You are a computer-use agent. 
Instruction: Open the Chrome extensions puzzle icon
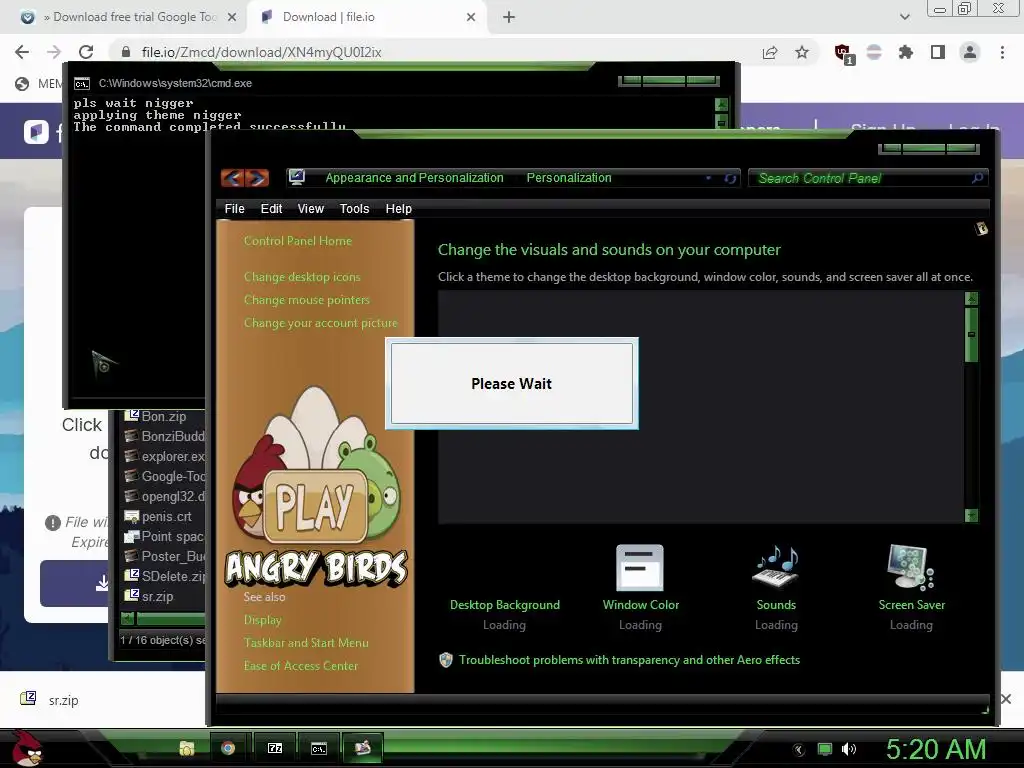[905, 52]
